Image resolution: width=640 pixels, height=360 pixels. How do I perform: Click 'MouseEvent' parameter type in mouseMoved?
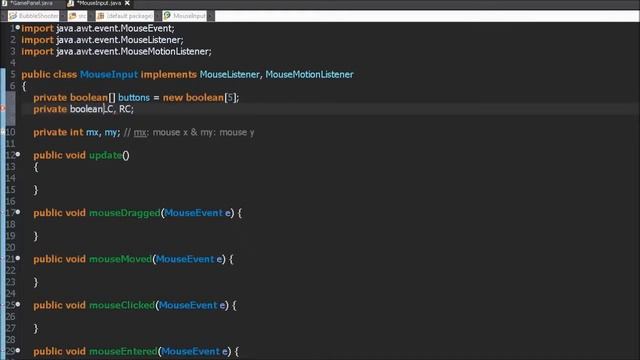tap(185, 259)
